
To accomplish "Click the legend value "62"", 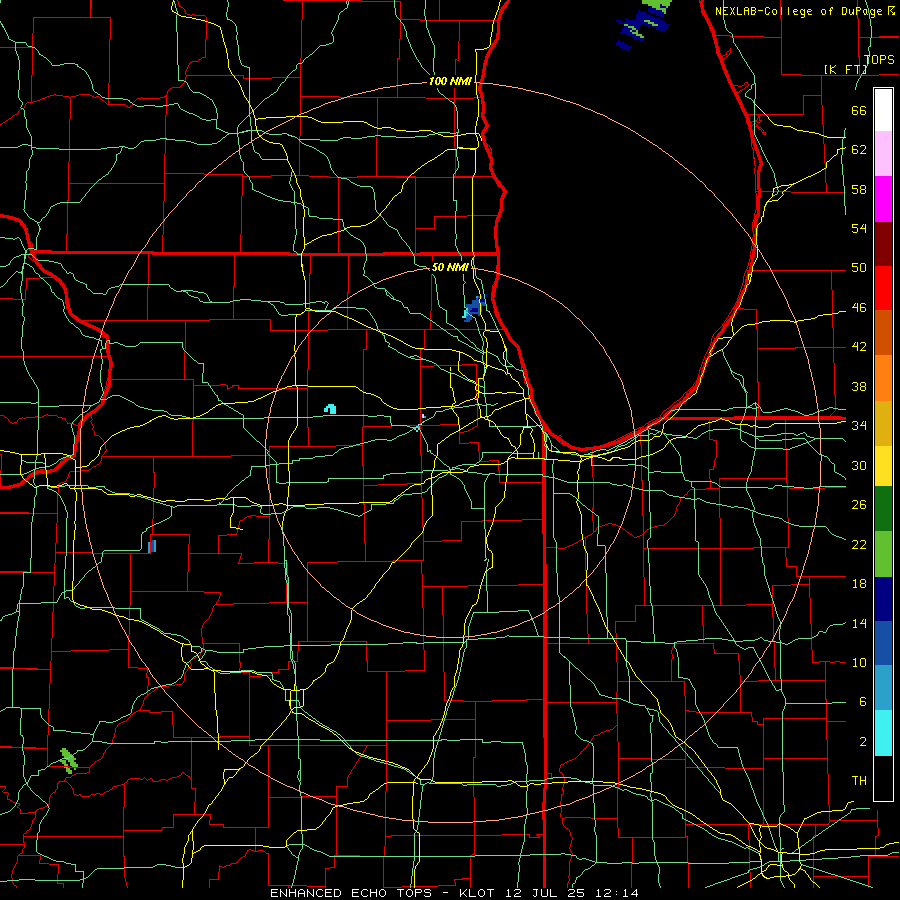I will 859,150.
